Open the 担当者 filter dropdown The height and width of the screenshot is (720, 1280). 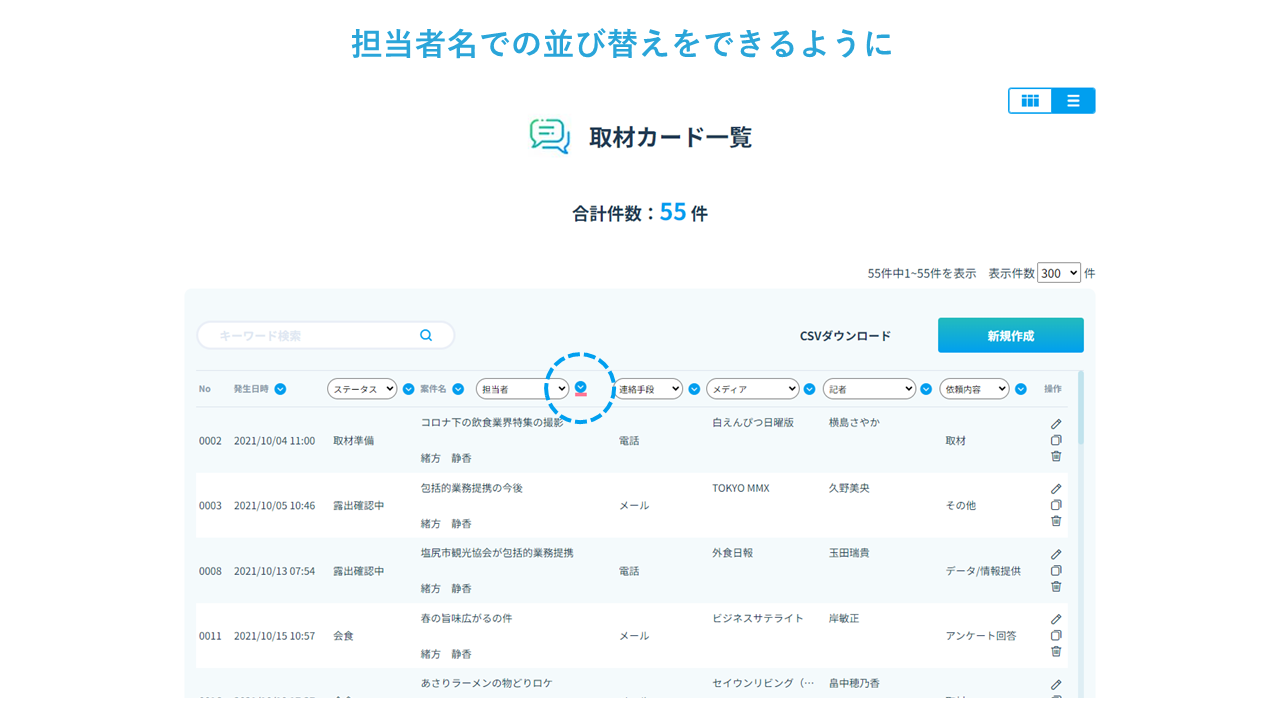point(522,389)
